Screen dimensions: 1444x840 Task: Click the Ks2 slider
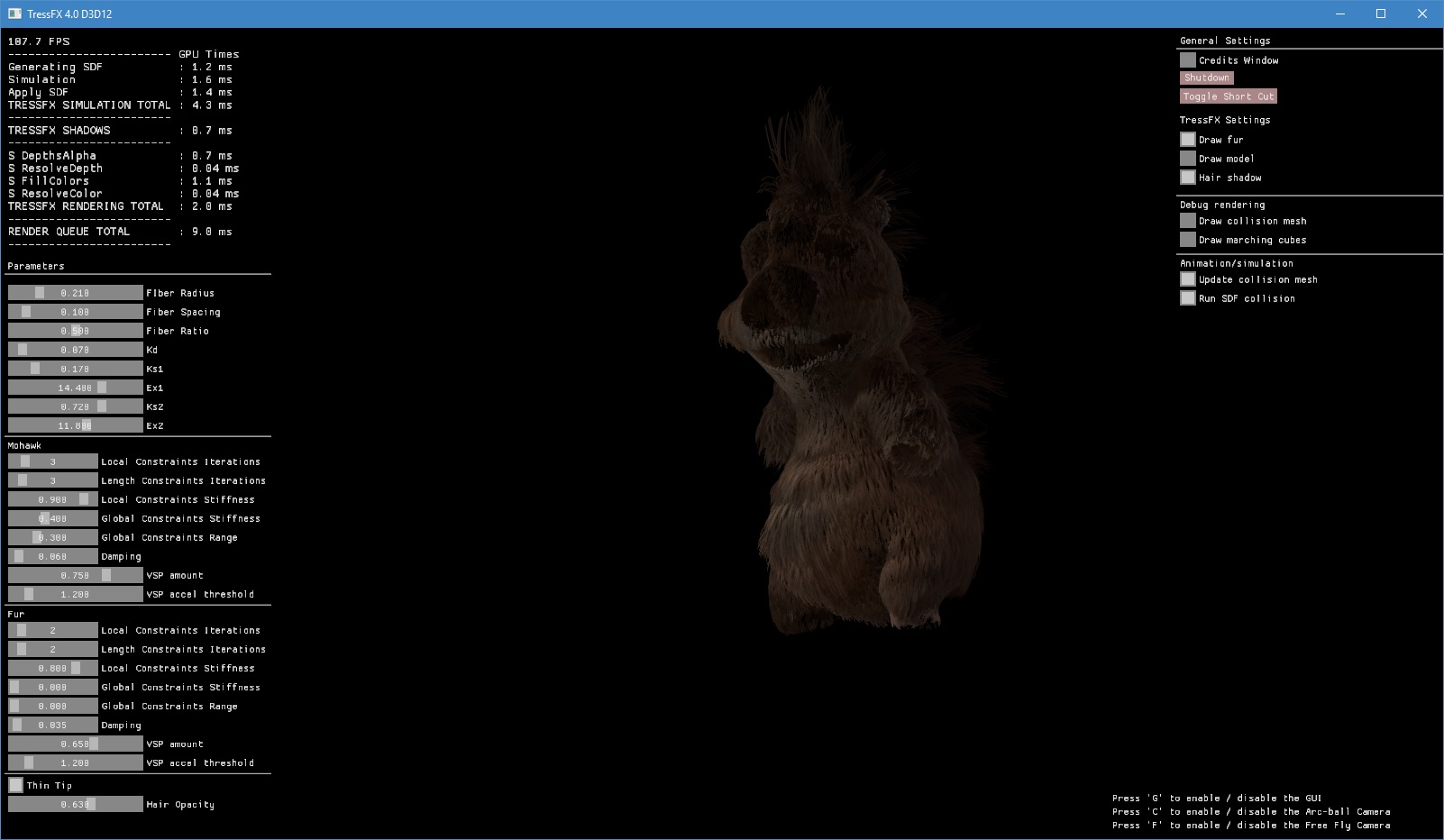[76, 406]
